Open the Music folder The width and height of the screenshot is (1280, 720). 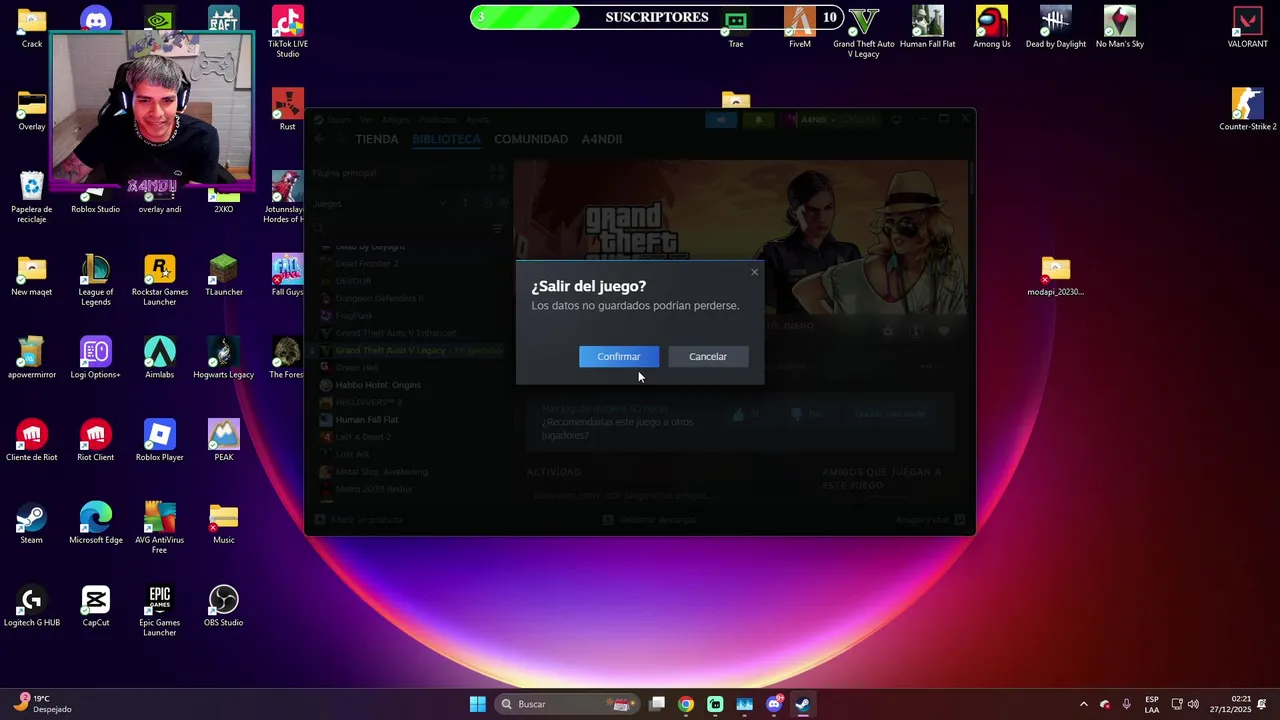[x=224, y=524]
